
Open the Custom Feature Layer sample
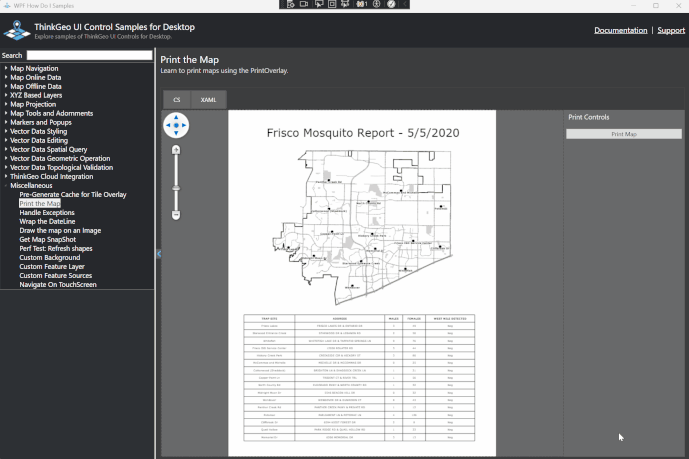(x=52, y=266)
